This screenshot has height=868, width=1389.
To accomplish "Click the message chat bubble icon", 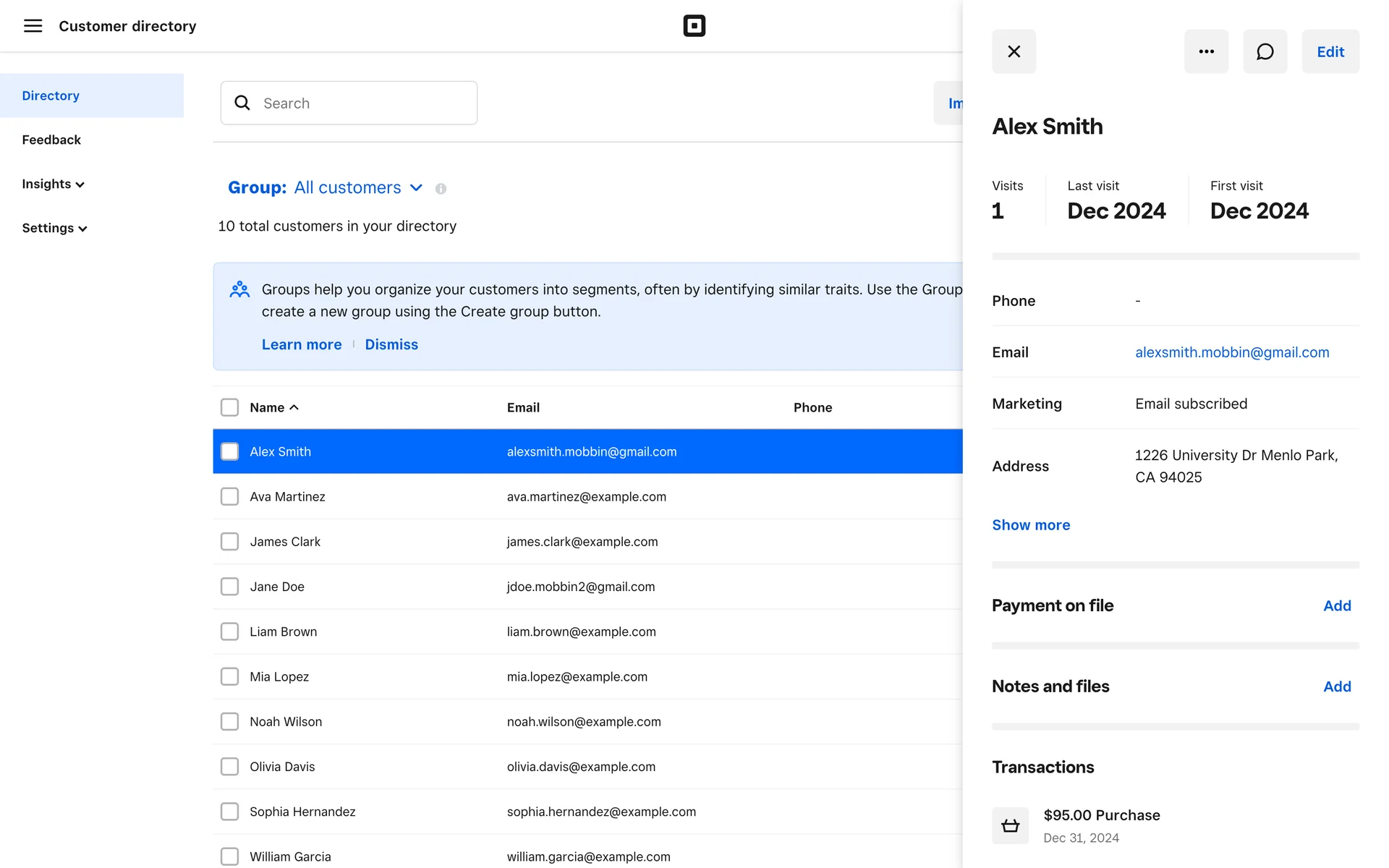I will tap(1265, 51).
